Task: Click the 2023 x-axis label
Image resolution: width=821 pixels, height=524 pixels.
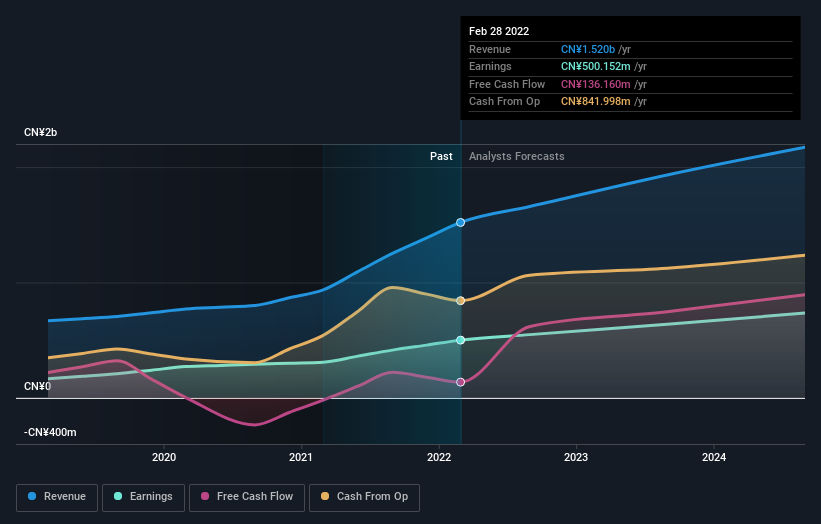Action: pos(576,457)
